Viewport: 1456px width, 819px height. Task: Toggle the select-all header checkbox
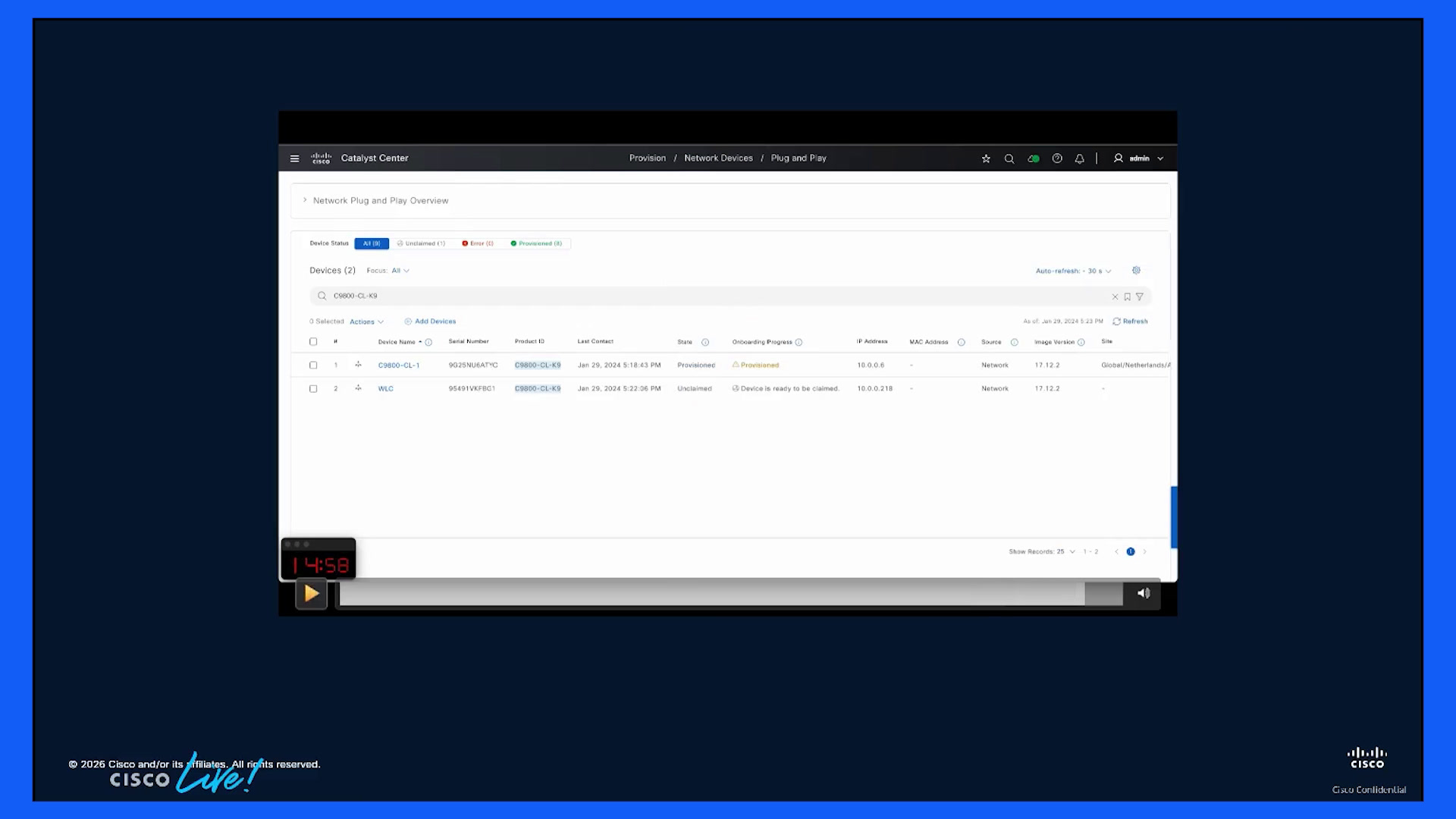click(x=313, y=341)
